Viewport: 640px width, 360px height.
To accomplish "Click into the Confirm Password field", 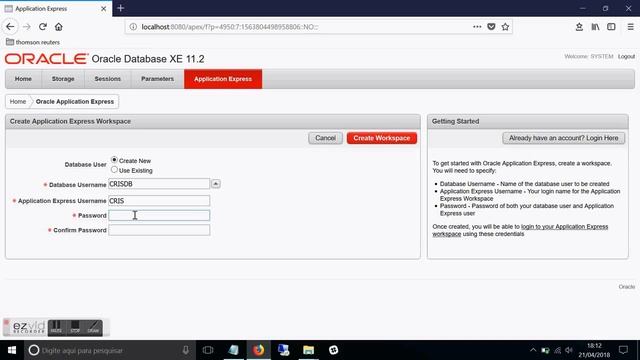I will 159,230.
